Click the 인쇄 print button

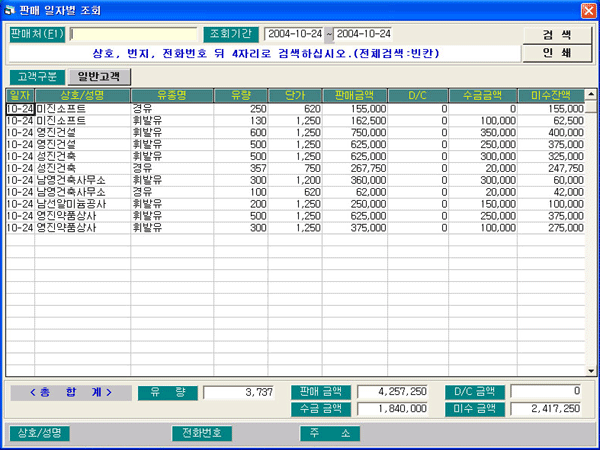coord(557,53)
